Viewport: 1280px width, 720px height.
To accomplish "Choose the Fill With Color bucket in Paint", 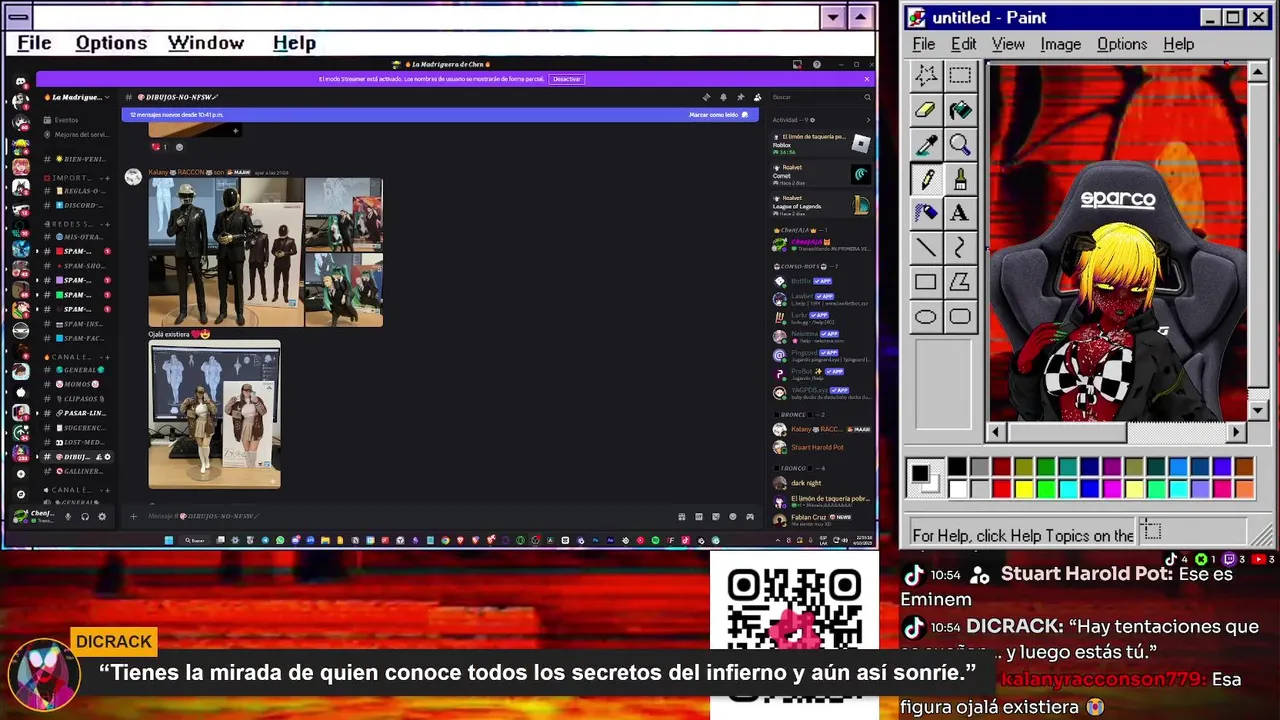I will pyautogui.click(x=960, y=110).
